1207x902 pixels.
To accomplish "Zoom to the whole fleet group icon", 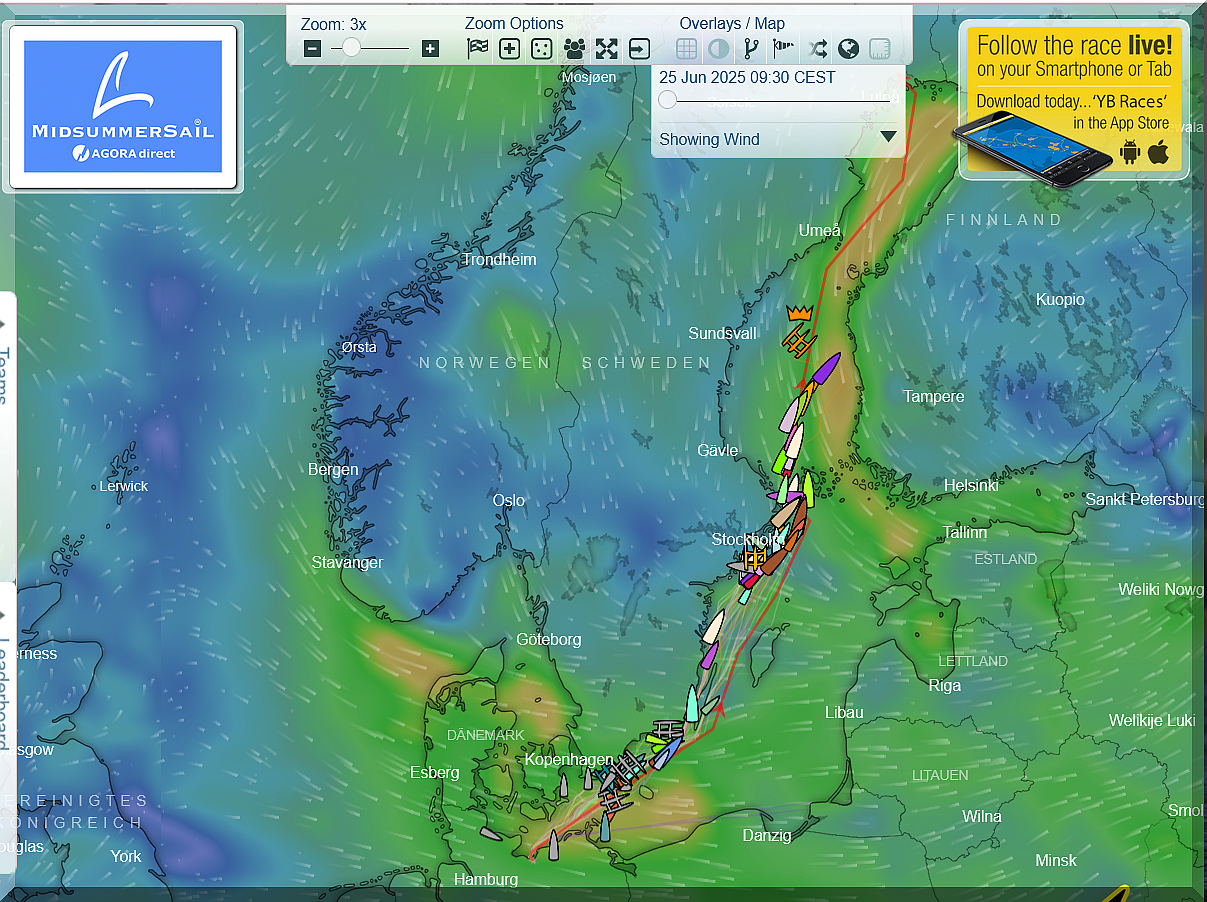I will point(574,48).
